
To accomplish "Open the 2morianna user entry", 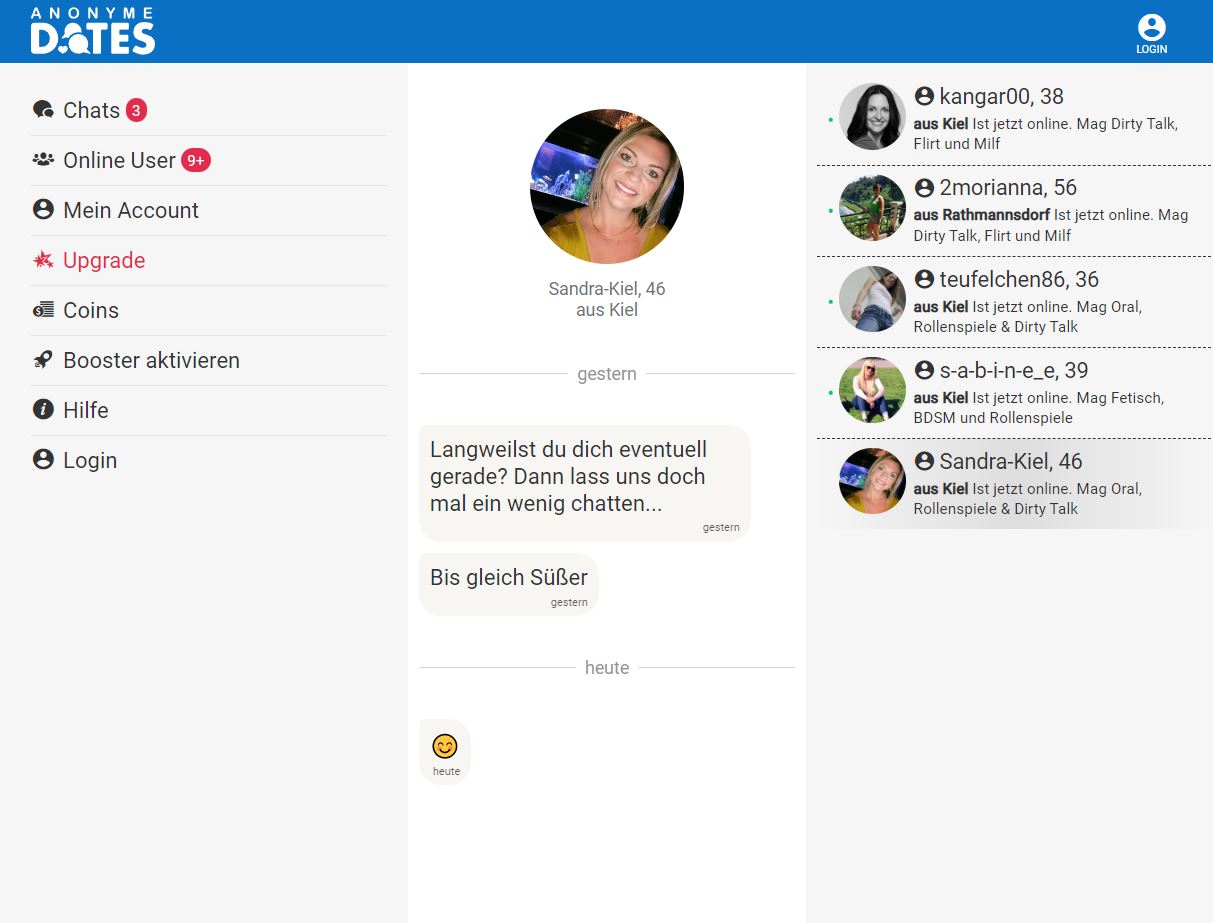I will [x=1007, y=188].
